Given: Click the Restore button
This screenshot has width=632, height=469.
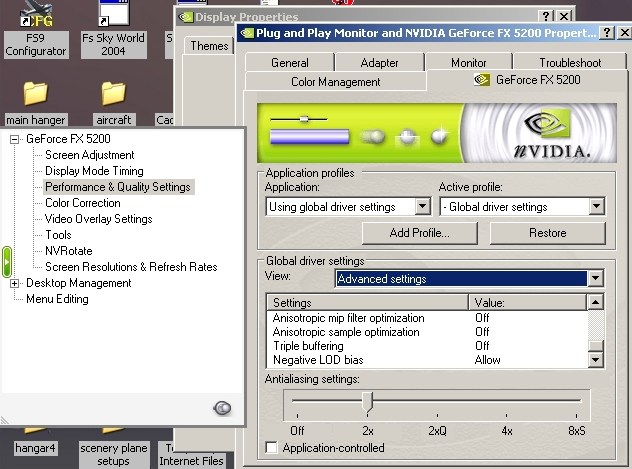Looking at the screenshot, I should point(547,233).
